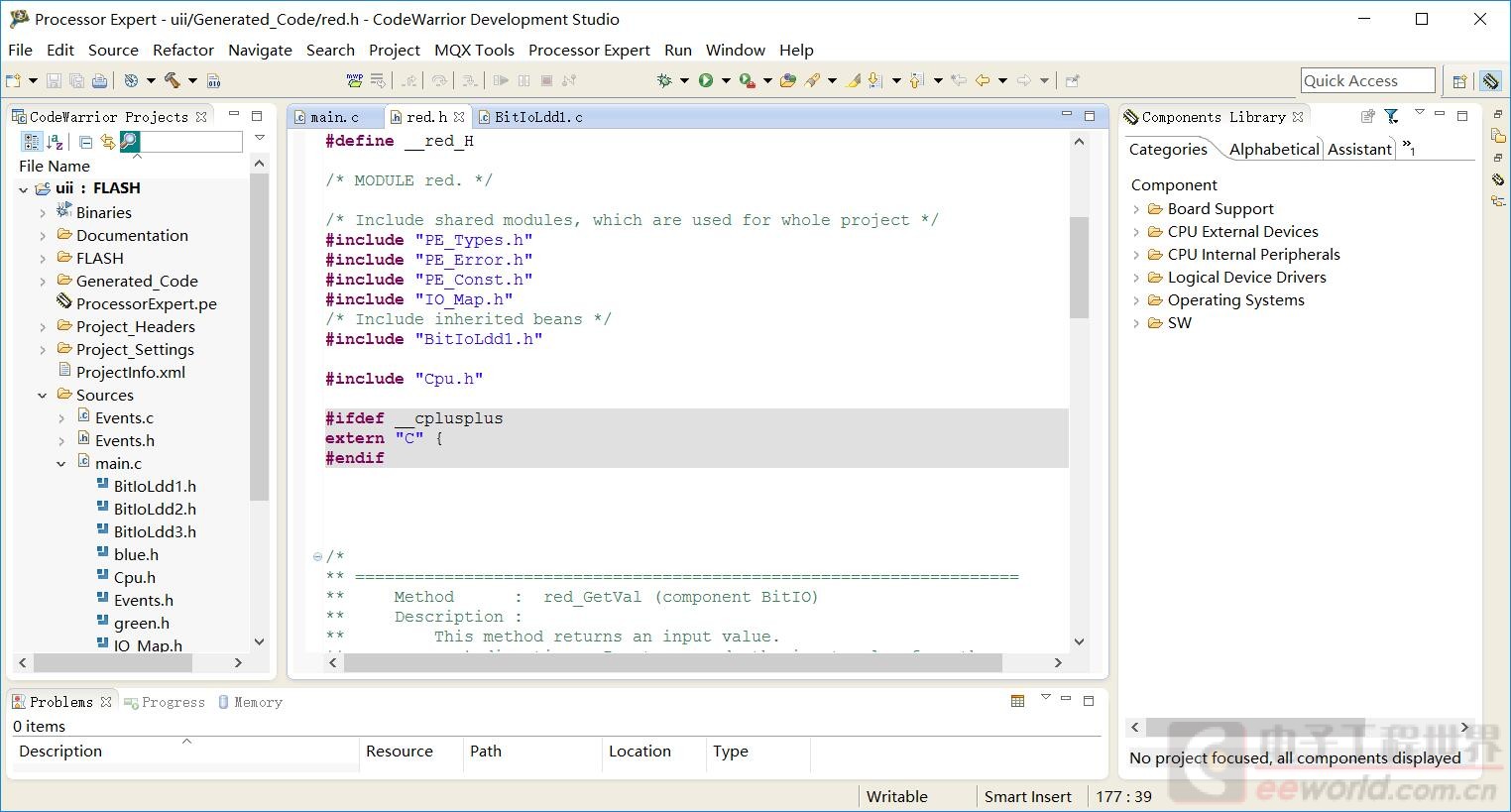
Task: Toggle tree view mode in Projects panel
Action: [32, 143]
